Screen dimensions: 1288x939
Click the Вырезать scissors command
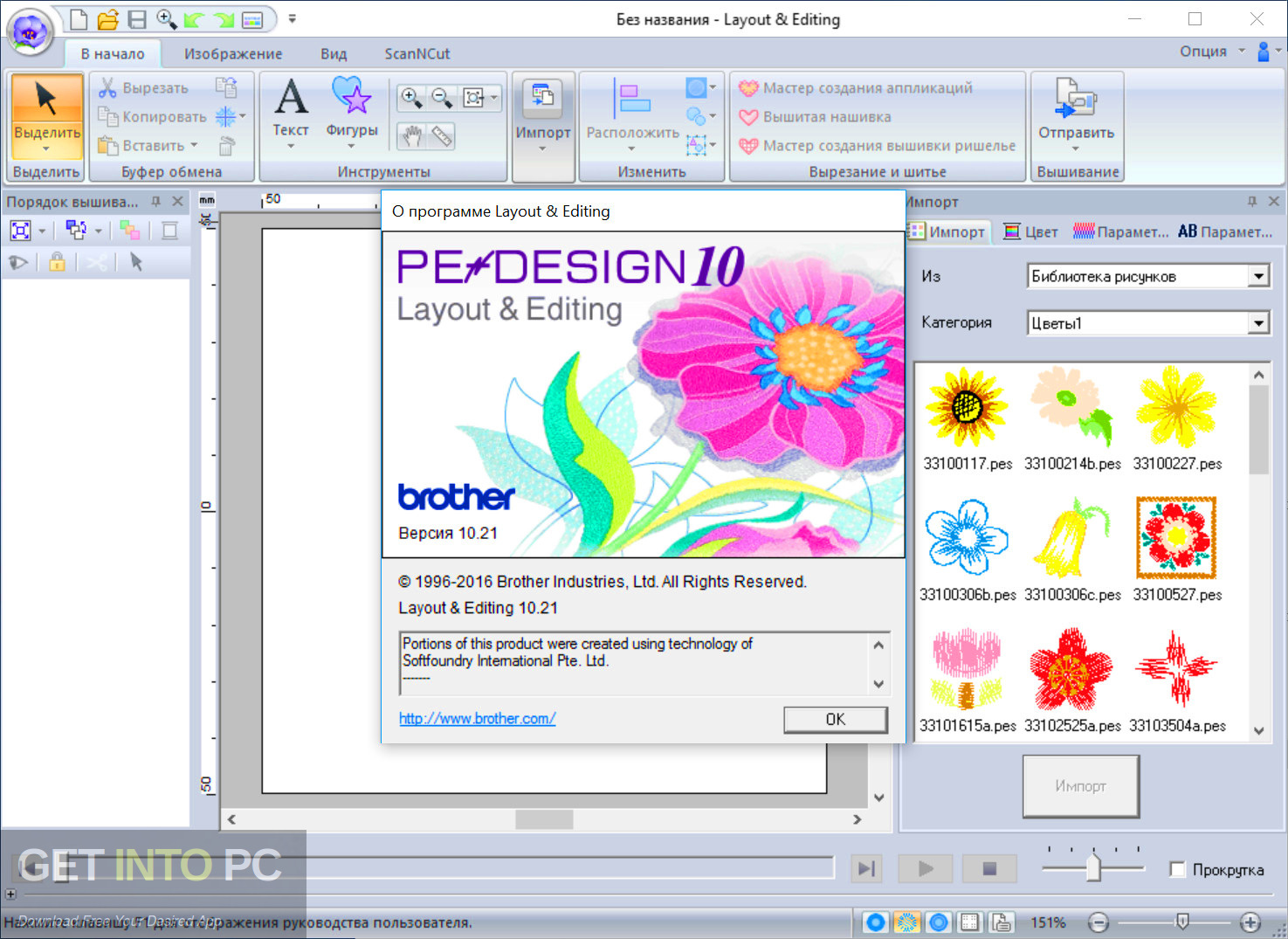click(143, 87)
